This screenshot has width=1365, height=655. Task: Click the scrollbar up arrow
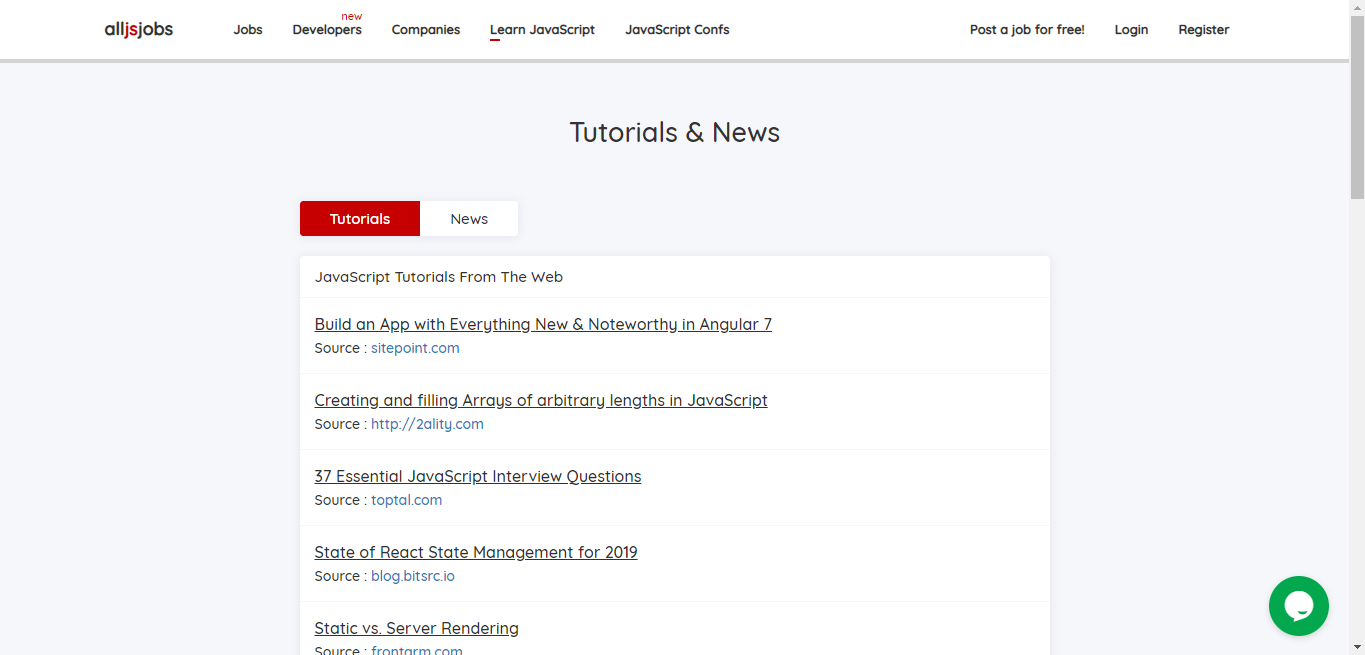coord(1357,7)
